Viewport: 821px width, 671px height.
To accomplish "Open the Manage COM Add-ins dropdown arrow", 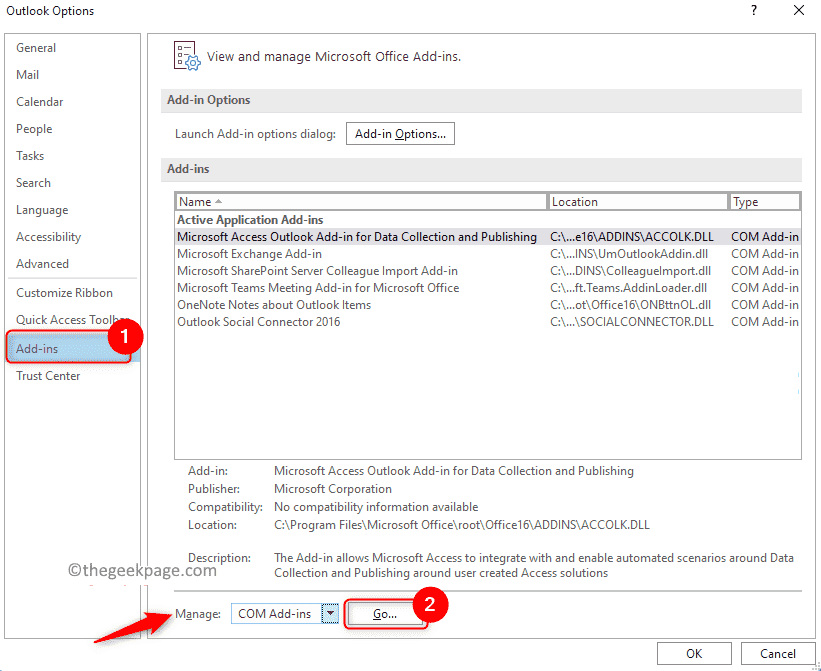I will pyautogui.click(x=330, y=613).
